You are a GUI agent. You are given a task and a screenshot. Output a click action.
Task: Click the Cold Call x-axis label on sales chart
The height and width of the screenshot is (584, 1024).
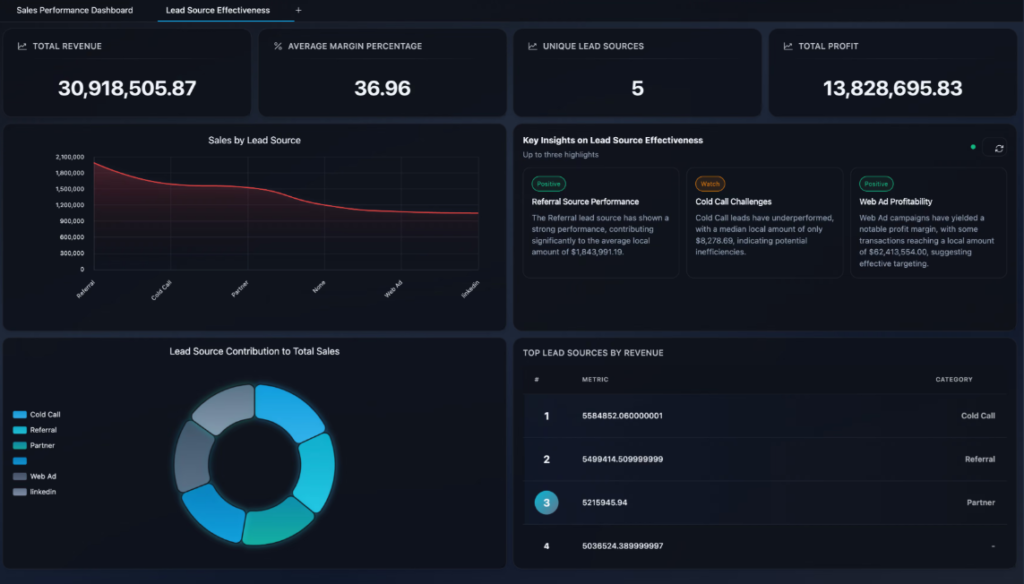161,290
